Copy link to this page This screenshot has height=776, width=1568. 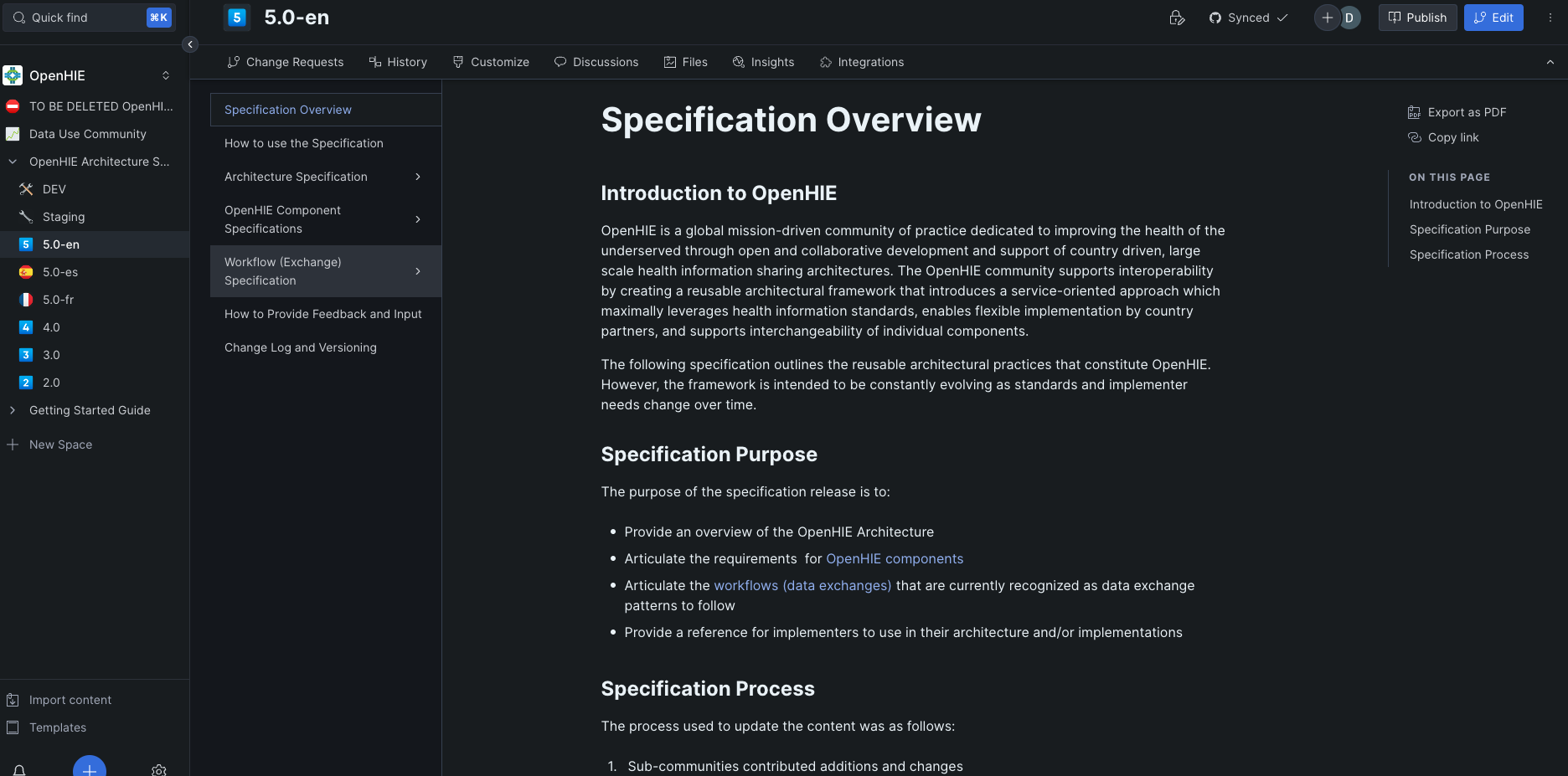(x=1444, y=137)
